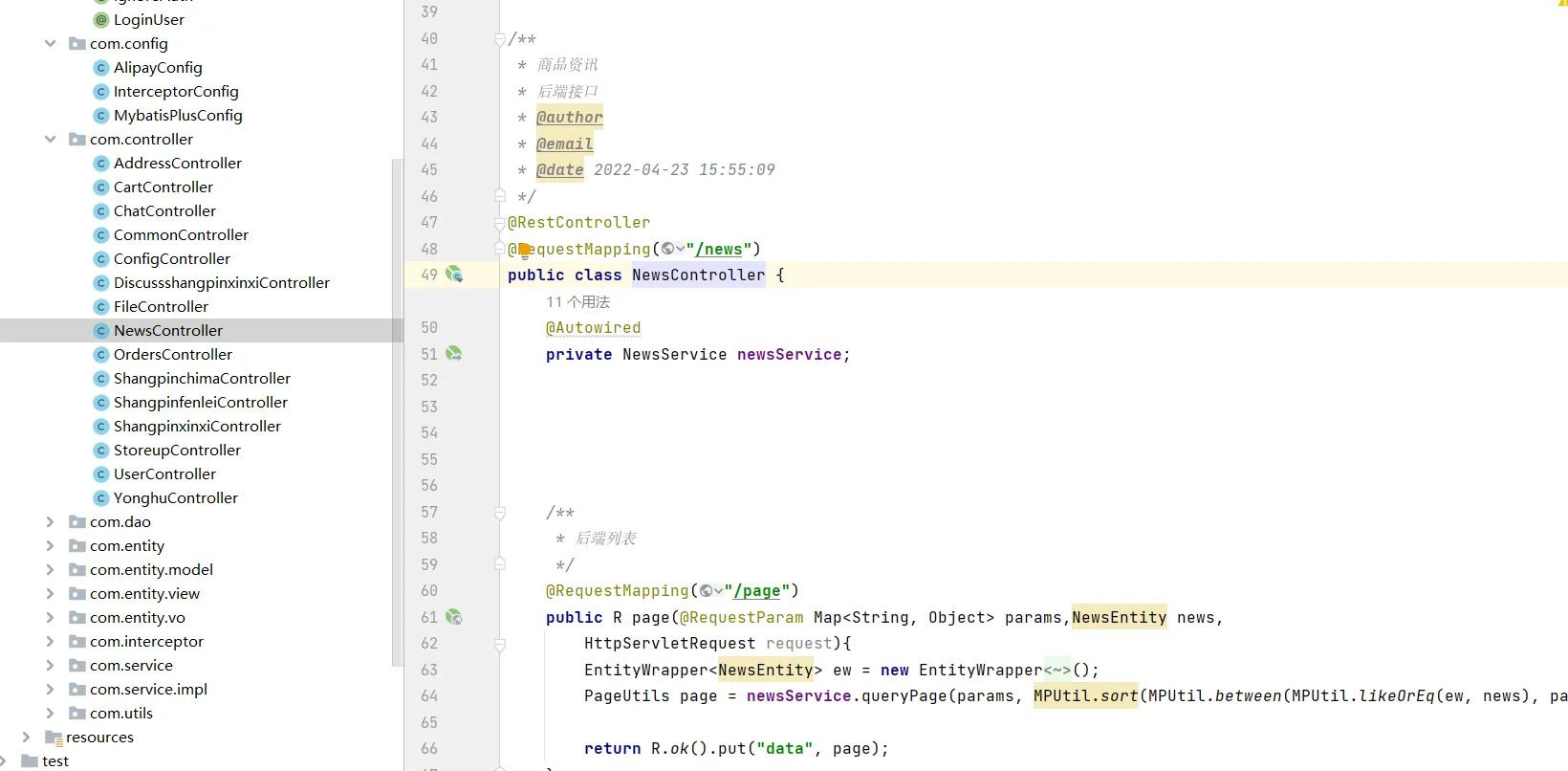Viewport: 1568px width, 771px height.
Task: Fold the class Javadoc comment block
Action: [x=499, y=39]
